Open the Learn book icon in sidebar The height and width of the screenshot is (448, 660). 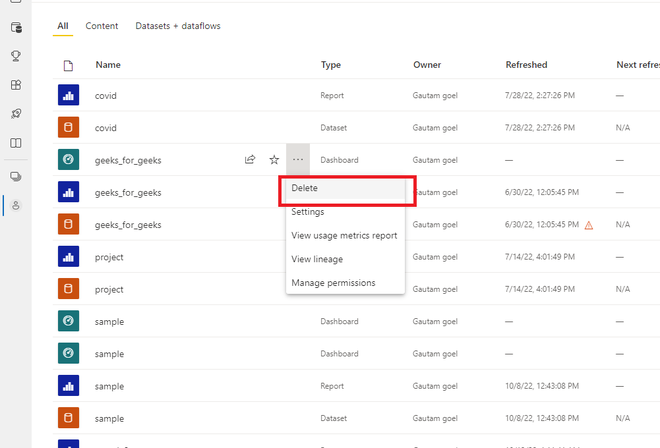point(16,143)
